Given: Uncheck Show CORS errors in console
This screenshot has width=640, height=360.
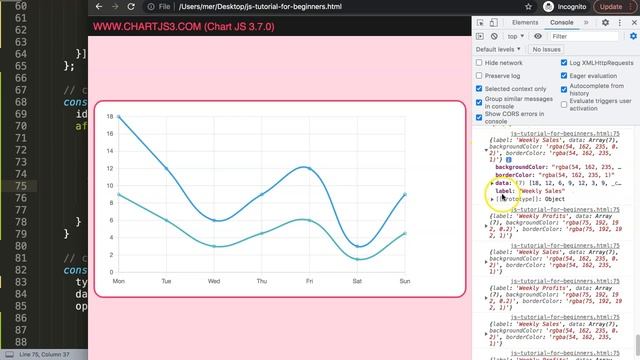Looking at the screenshot, I should 479,118.
